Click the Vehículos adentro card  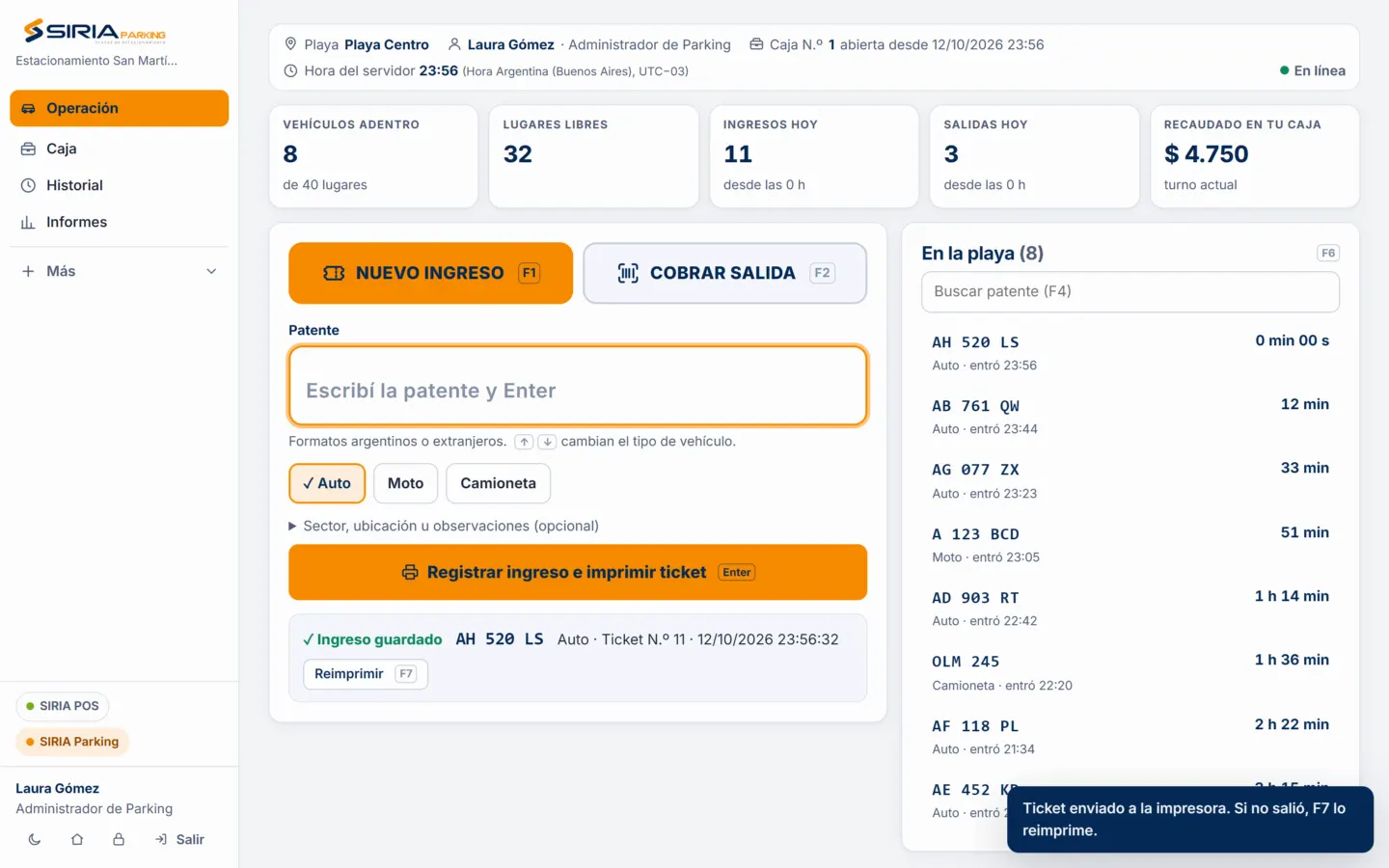(373, 156)
